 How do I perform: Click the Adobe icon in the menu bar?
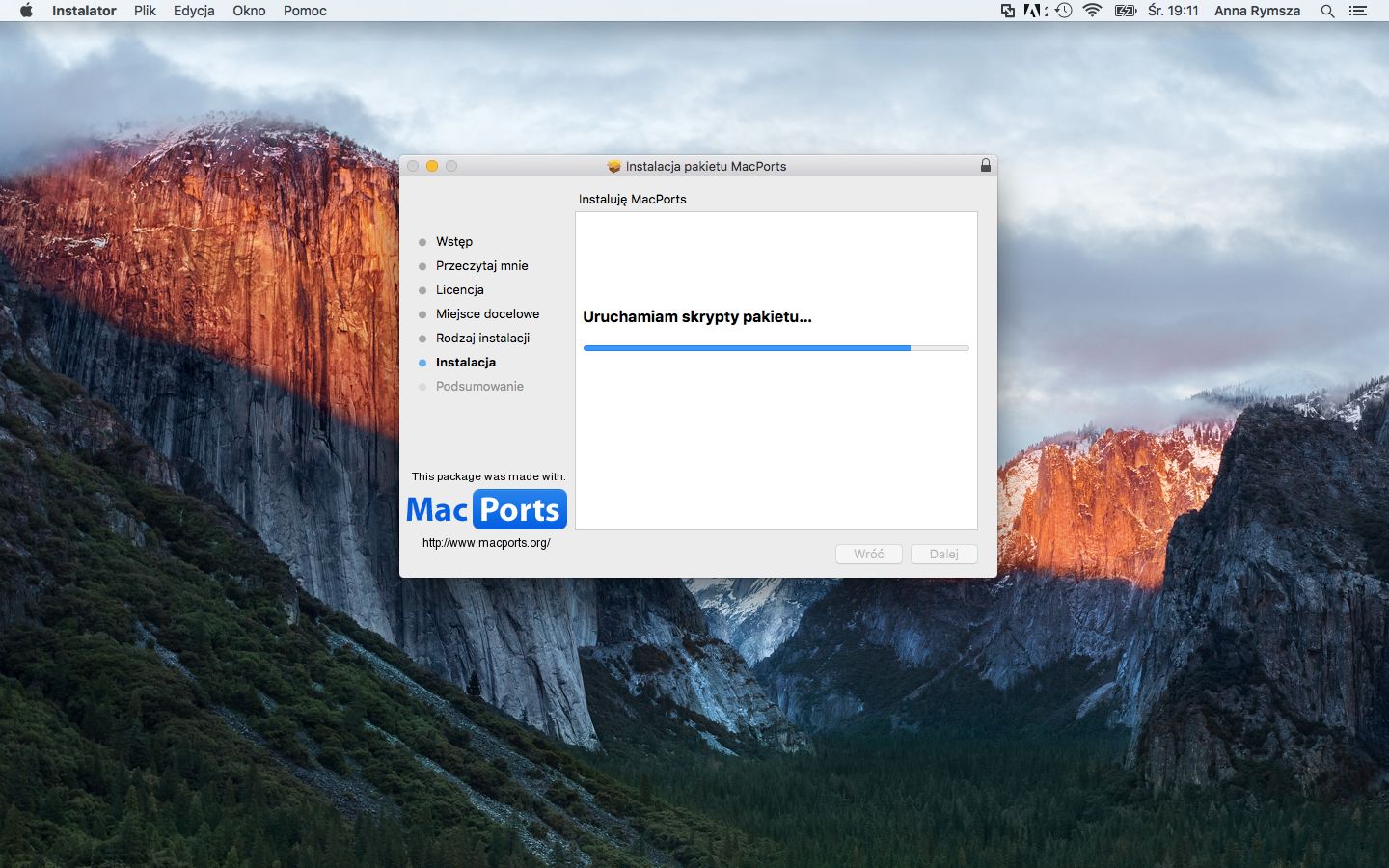(1034, 11)
